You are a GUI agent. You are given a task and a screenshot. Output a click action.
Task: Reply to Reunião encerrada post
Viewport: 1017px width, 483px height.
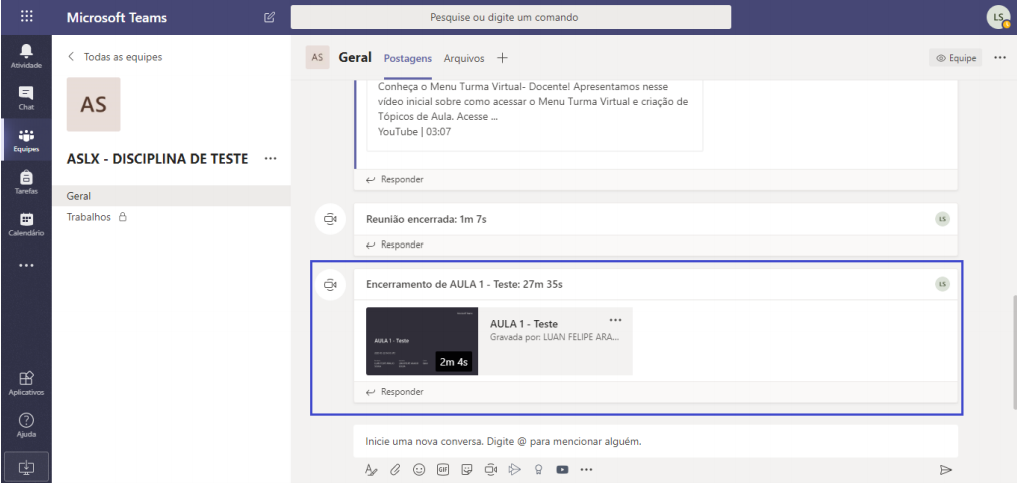tap(395, 244)
